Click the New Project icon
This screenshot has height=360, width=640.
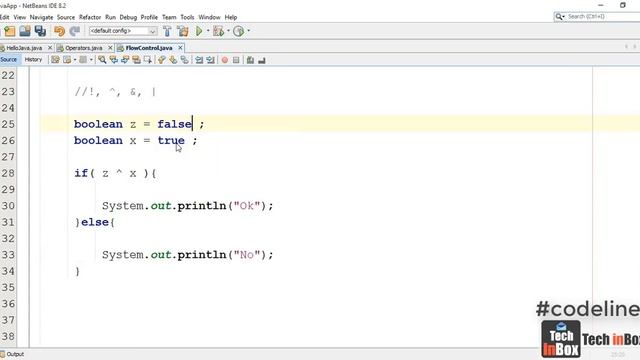click(x=9, y=31)
